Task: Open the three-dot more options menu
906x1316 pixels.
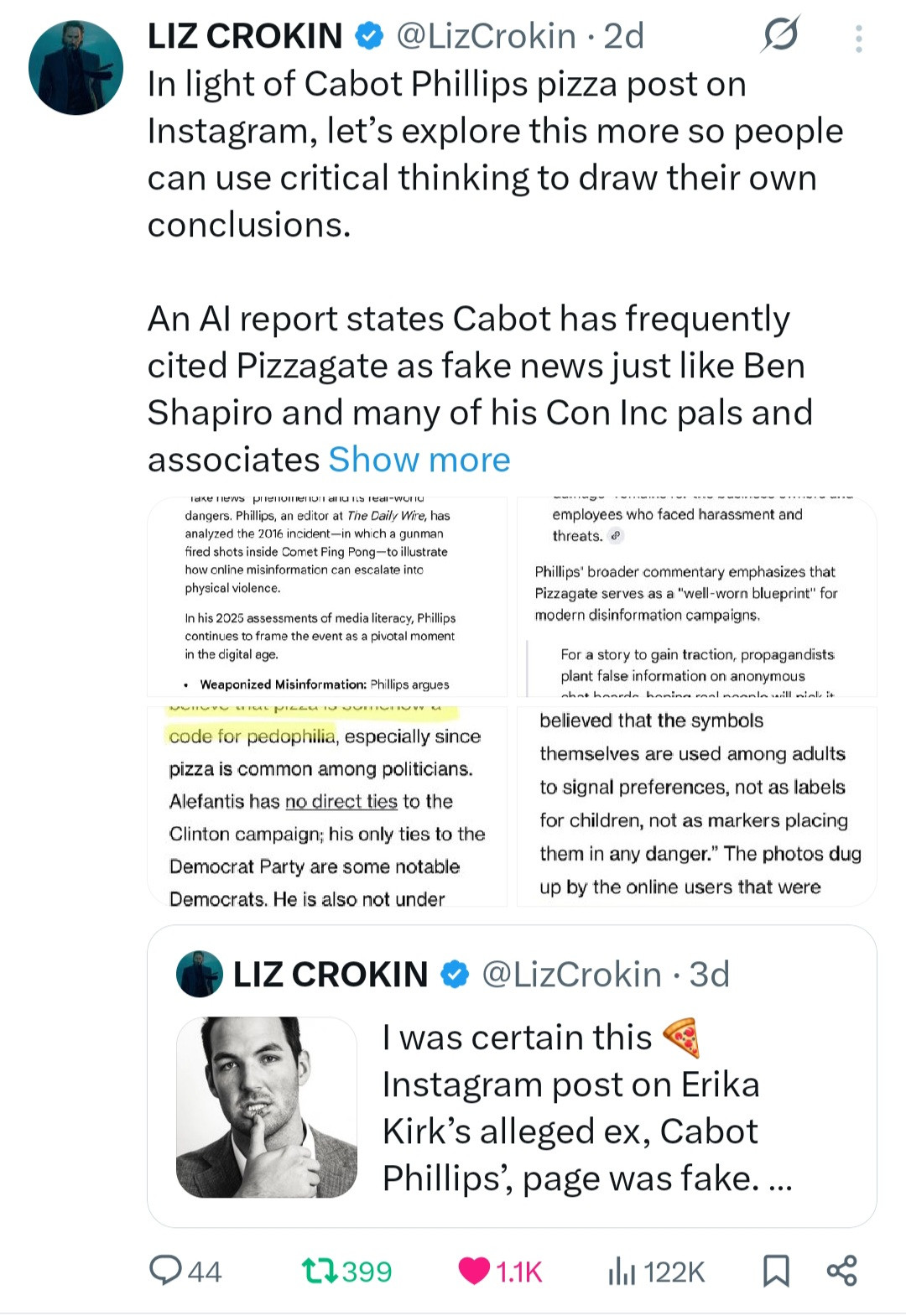Action: 858,39
